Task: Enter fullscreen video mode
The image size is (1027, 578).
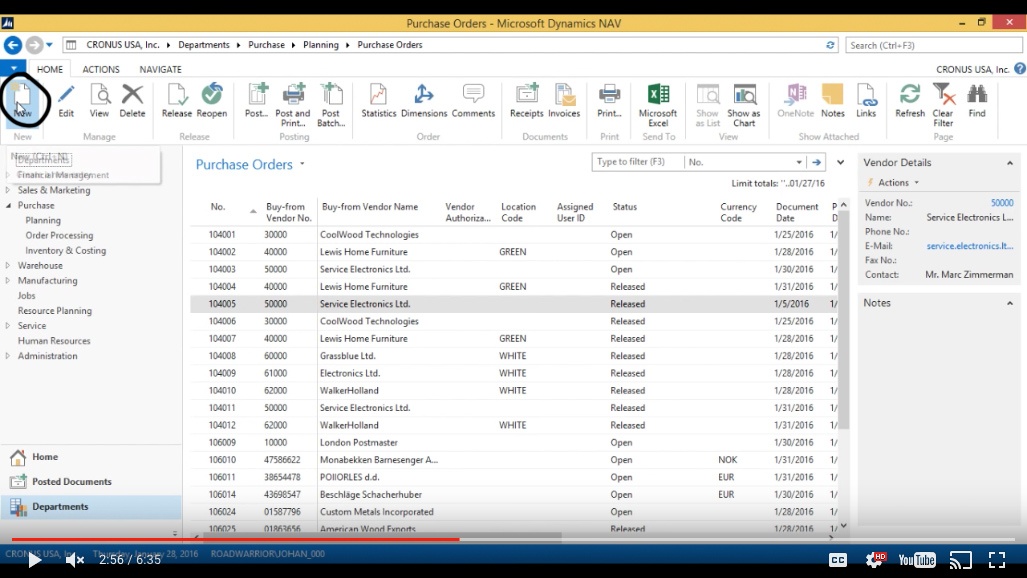Action: (x=997, y=560)
